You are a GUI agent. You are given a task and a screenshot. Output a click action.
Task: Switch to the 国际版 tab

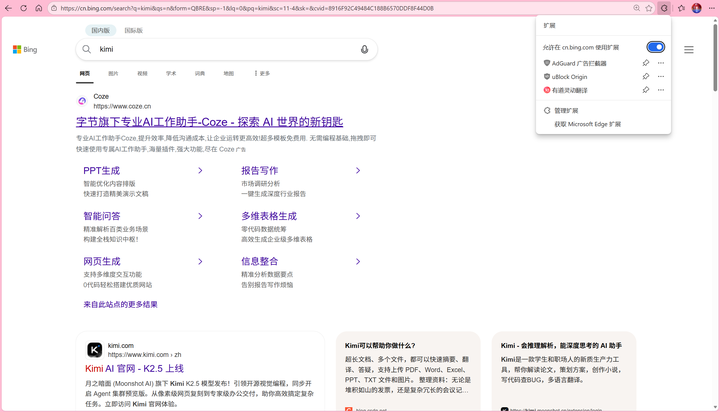pos(134,30)
